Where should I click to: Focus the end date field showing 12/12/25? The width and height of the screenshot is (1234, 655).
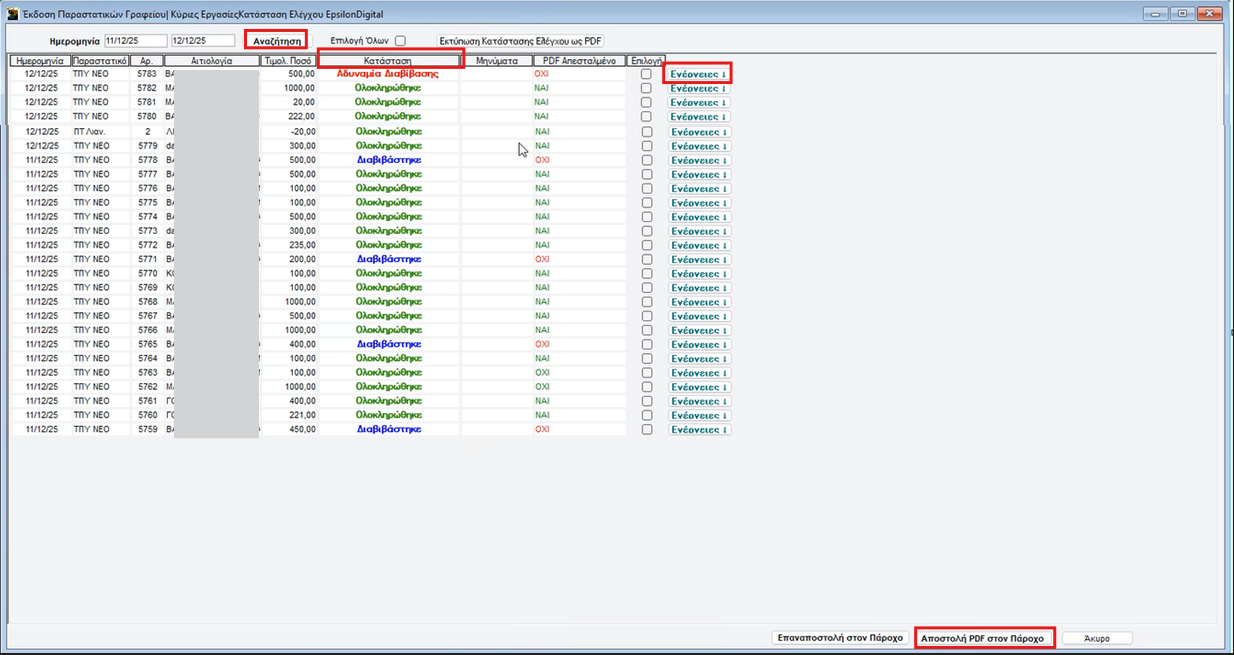(x=202, y=41)
